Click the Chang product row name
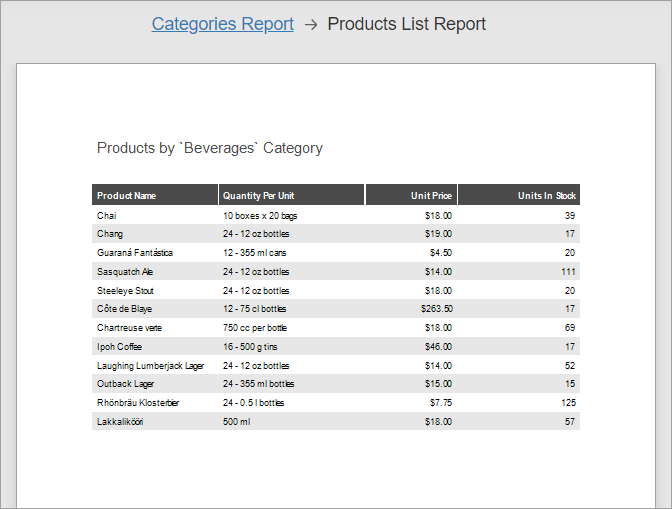672x509 pixels. [110, 234]
